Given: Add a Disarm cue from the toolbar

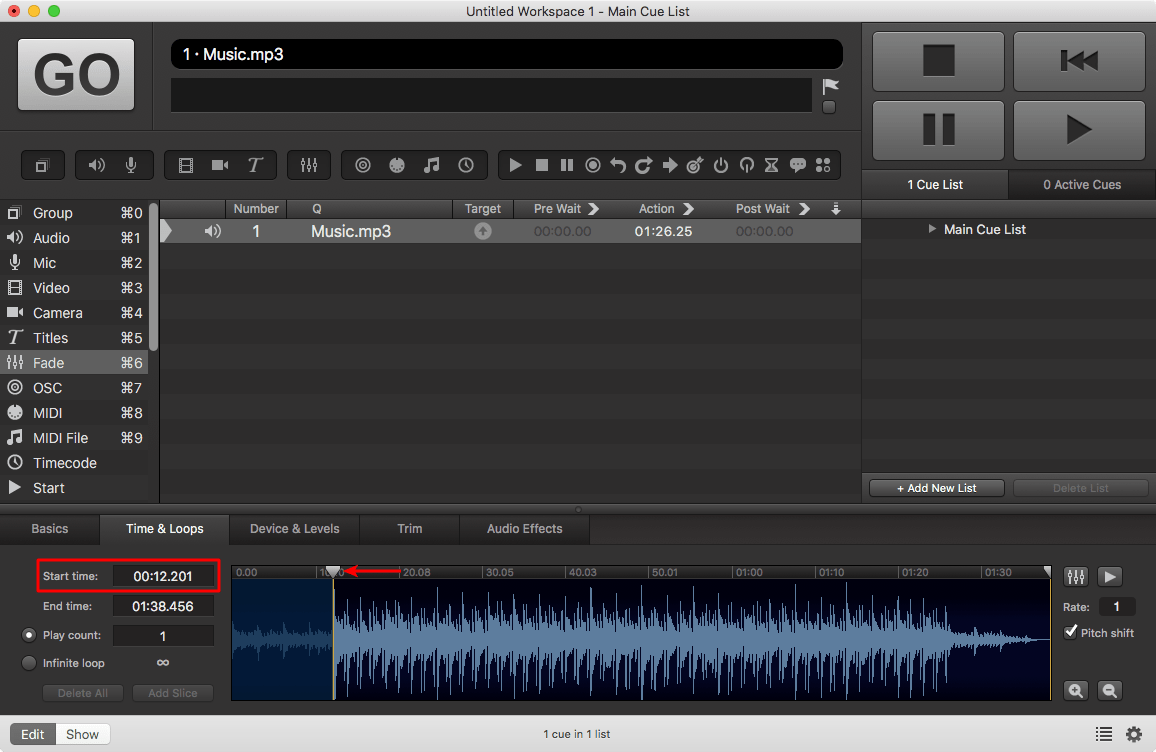Looking at the screenshot, I should (x=747, y=165).
